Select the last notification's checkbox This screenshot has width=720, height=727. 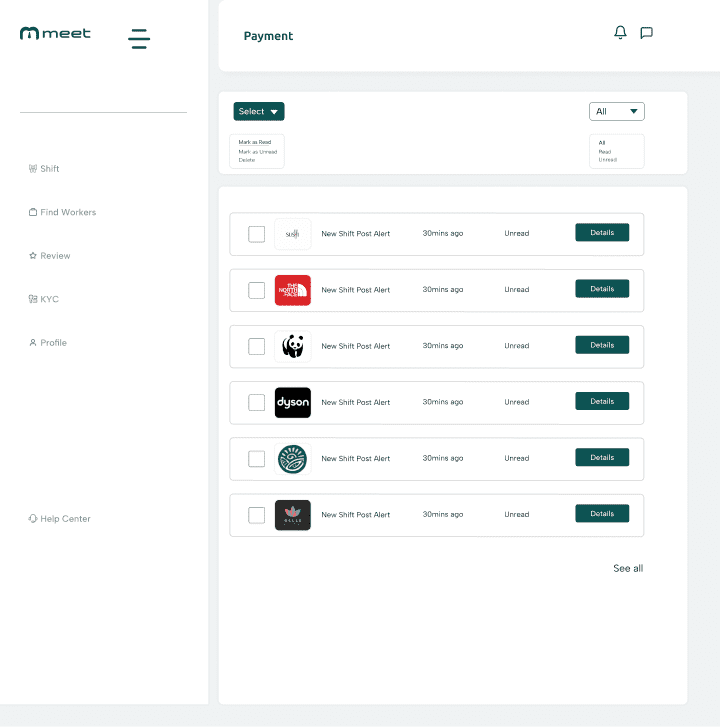(257, 515)
